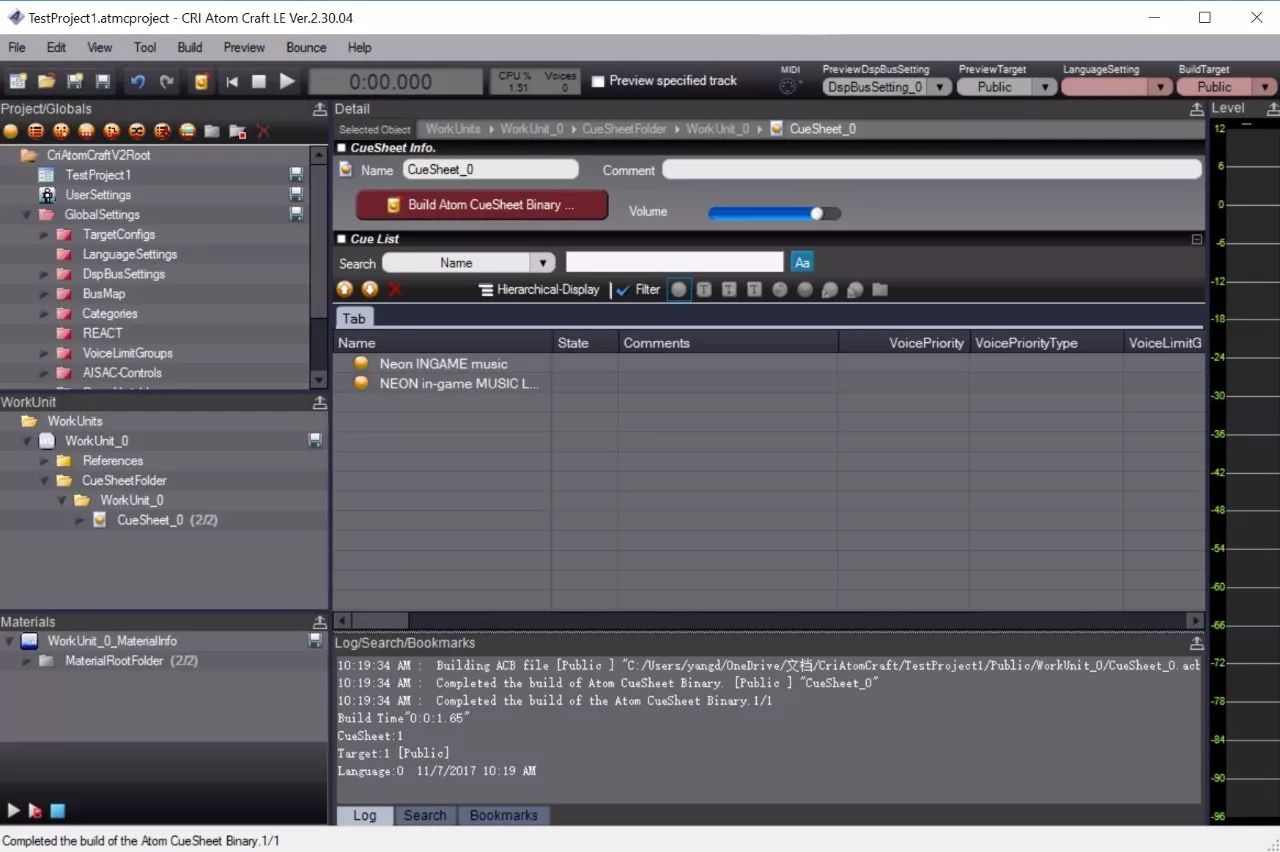
Task: Click save icon next to WorkUnit_0
Action: [315, 440]
